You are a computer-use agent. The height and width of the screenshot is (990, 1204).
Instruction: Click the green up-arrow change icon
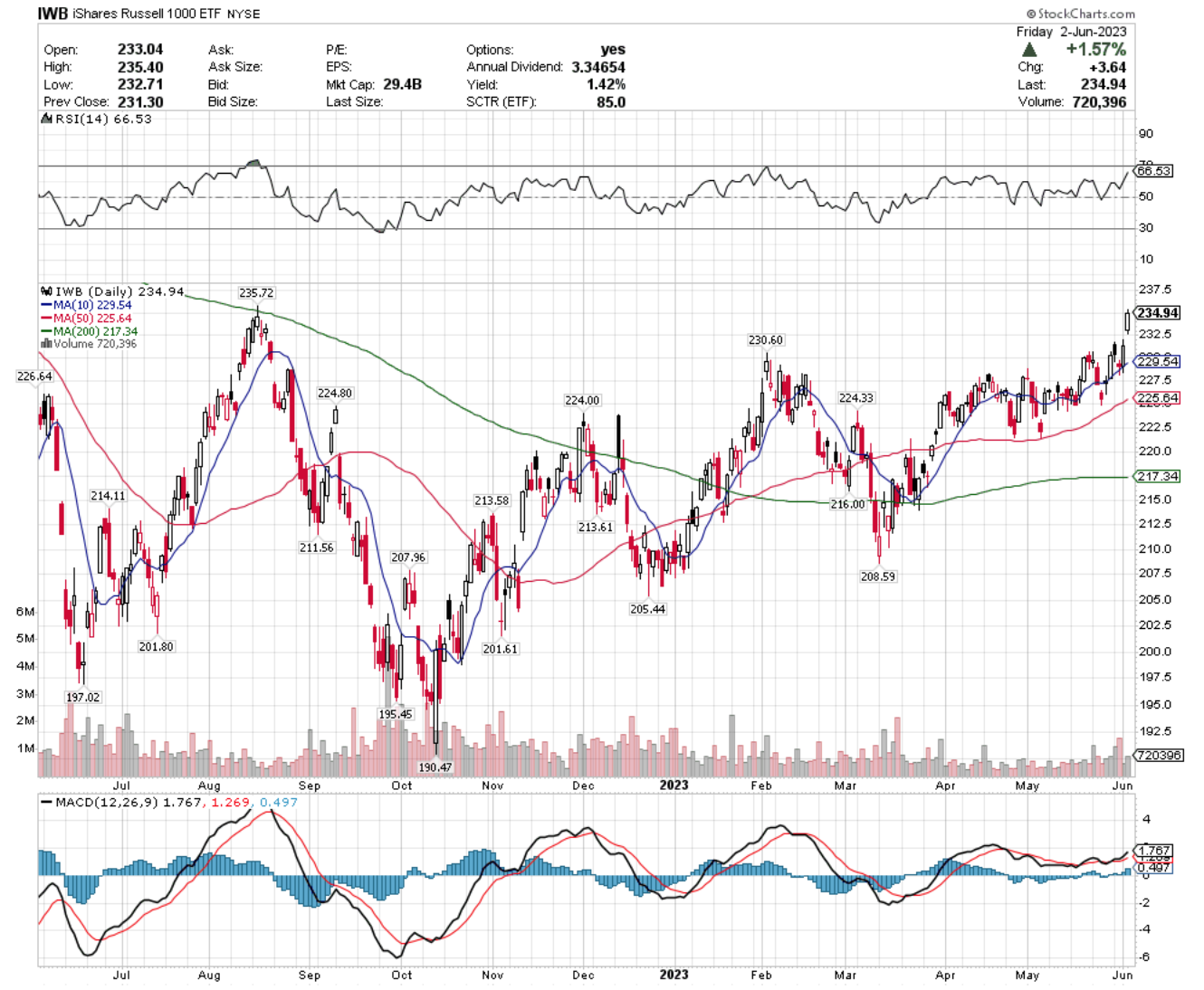pyautogui.click(x=1029, y=50)
